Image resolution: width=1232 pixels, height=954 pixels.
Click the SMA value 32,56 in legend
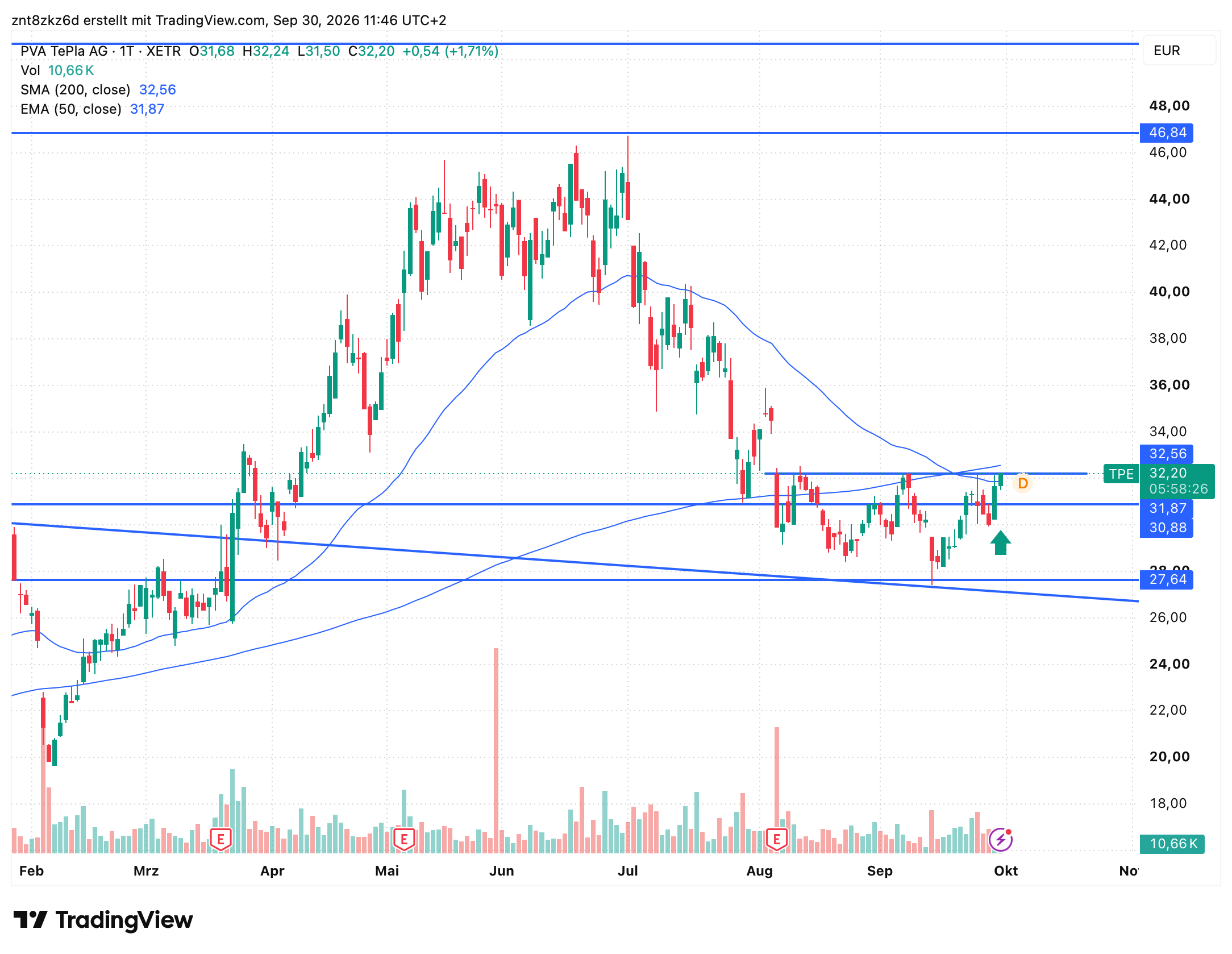tap(157, 90)
